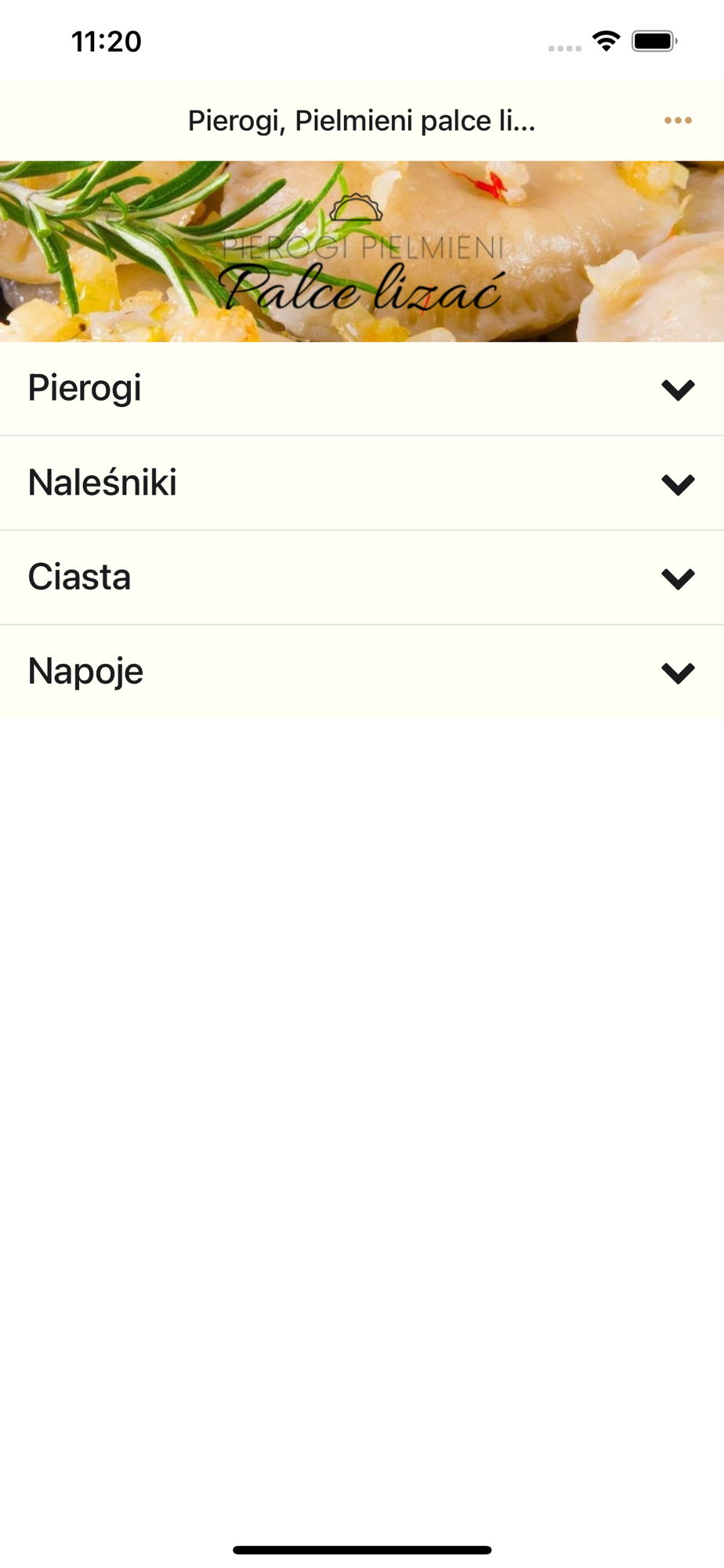Click the chevron arrow beside Naleśniki
The height and width of the screenshot is (1568, 724).
(678, 484)
